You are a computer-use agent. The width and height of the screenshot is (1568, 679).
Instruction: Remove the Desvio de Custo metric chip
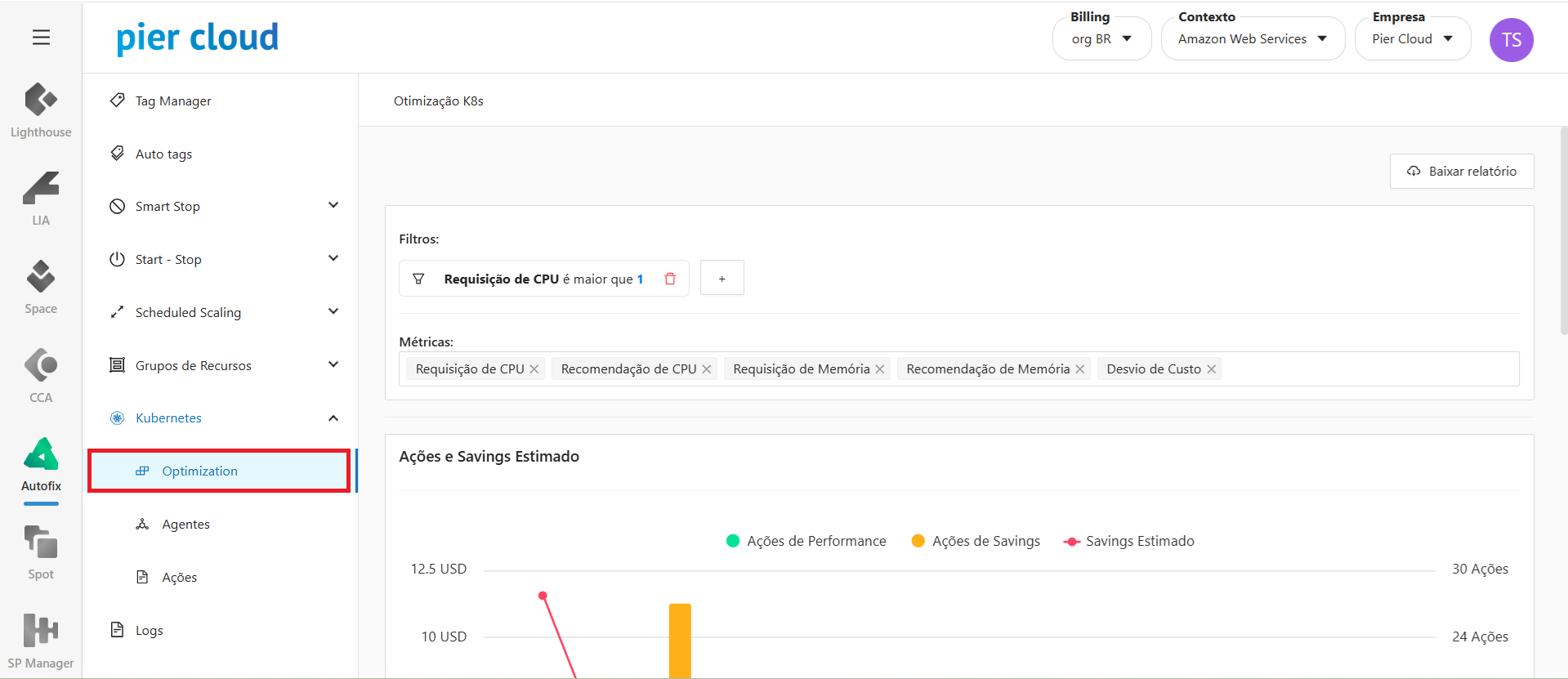pos(1212,369)
